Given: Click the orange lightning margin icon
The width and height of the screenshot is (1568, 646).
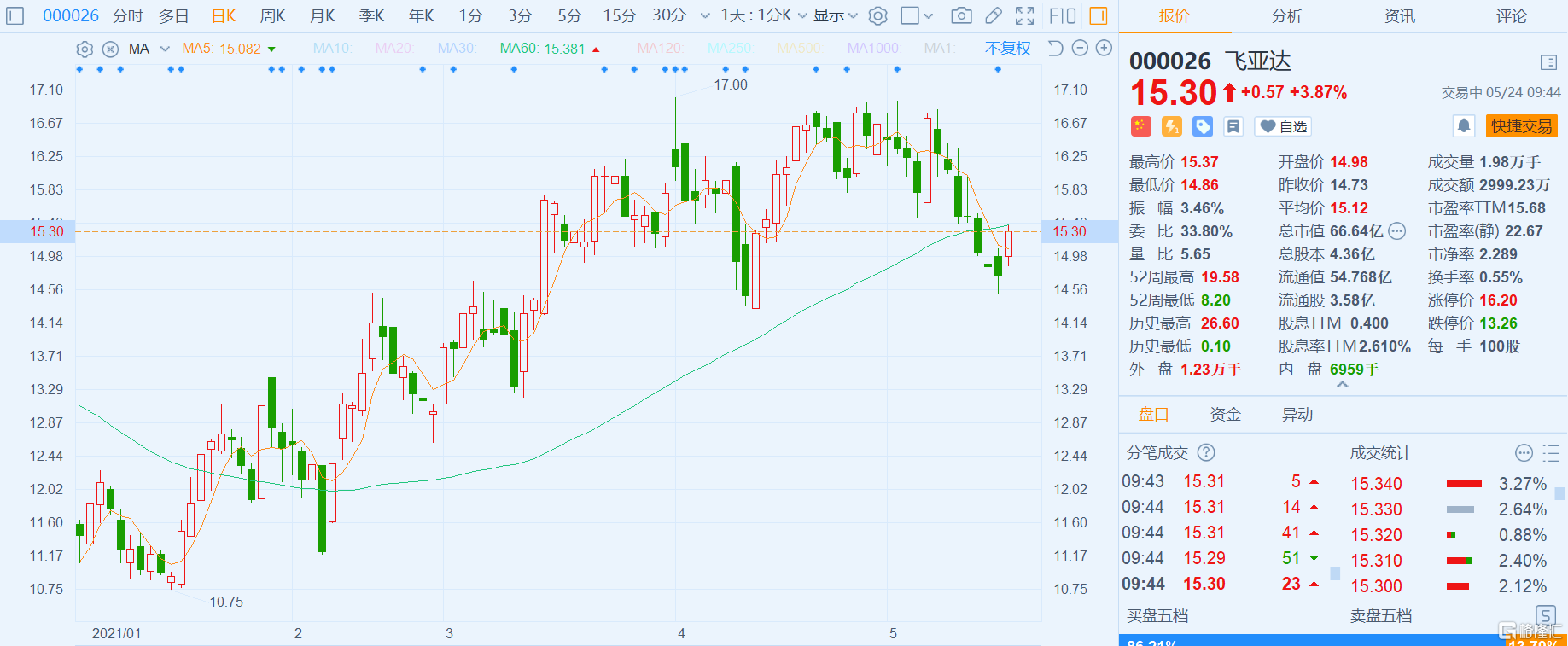Looking at the screenshot, I should coord(1172,126).
